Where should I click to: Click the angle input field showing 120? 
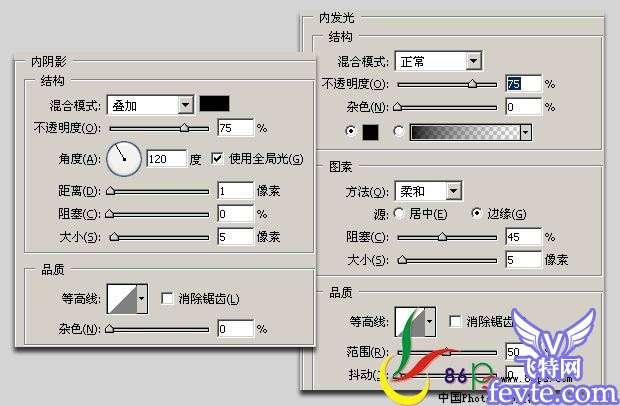(166, 159)
